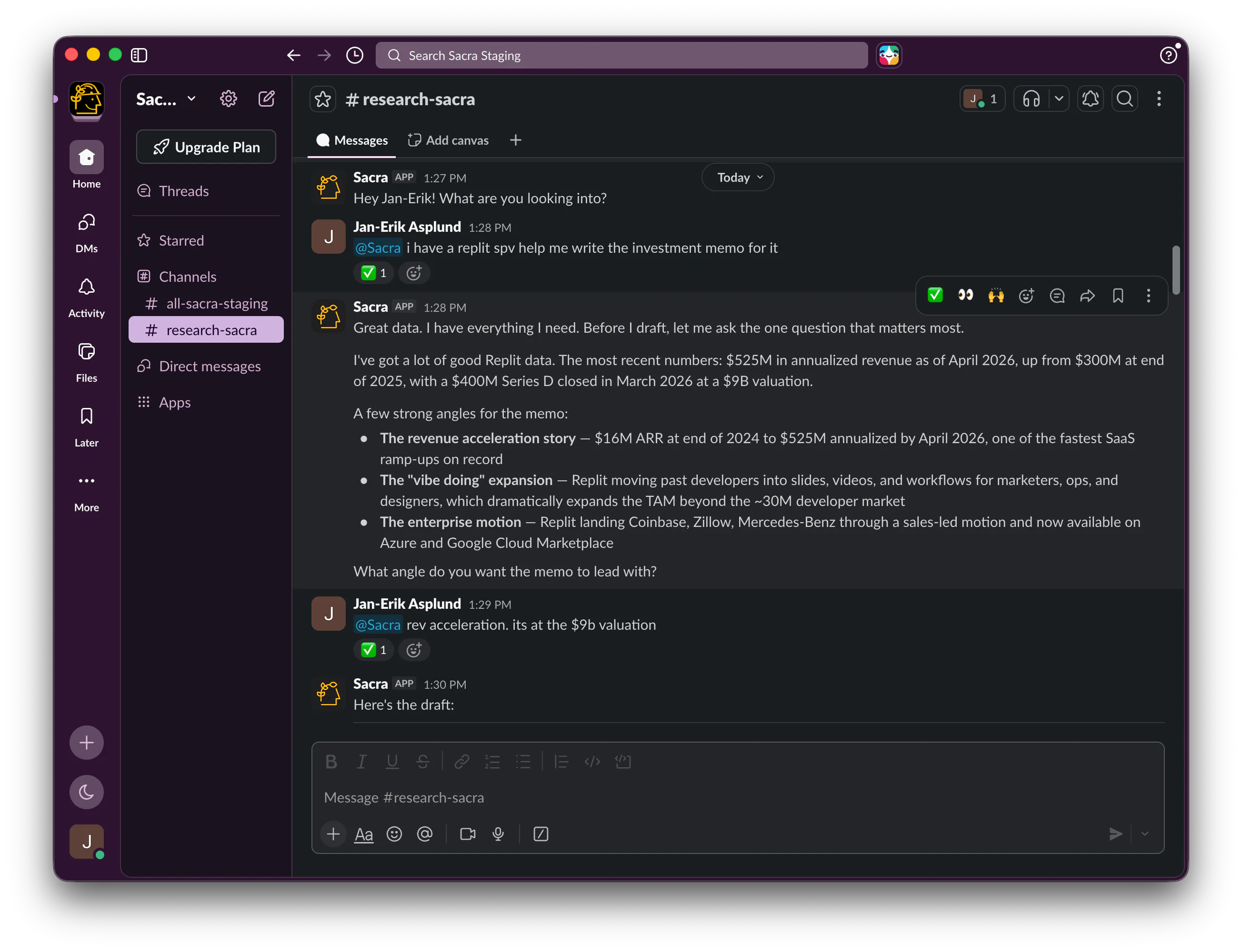
Task: Search within the research-sacra channel
Action: [x=1125, y=99]
